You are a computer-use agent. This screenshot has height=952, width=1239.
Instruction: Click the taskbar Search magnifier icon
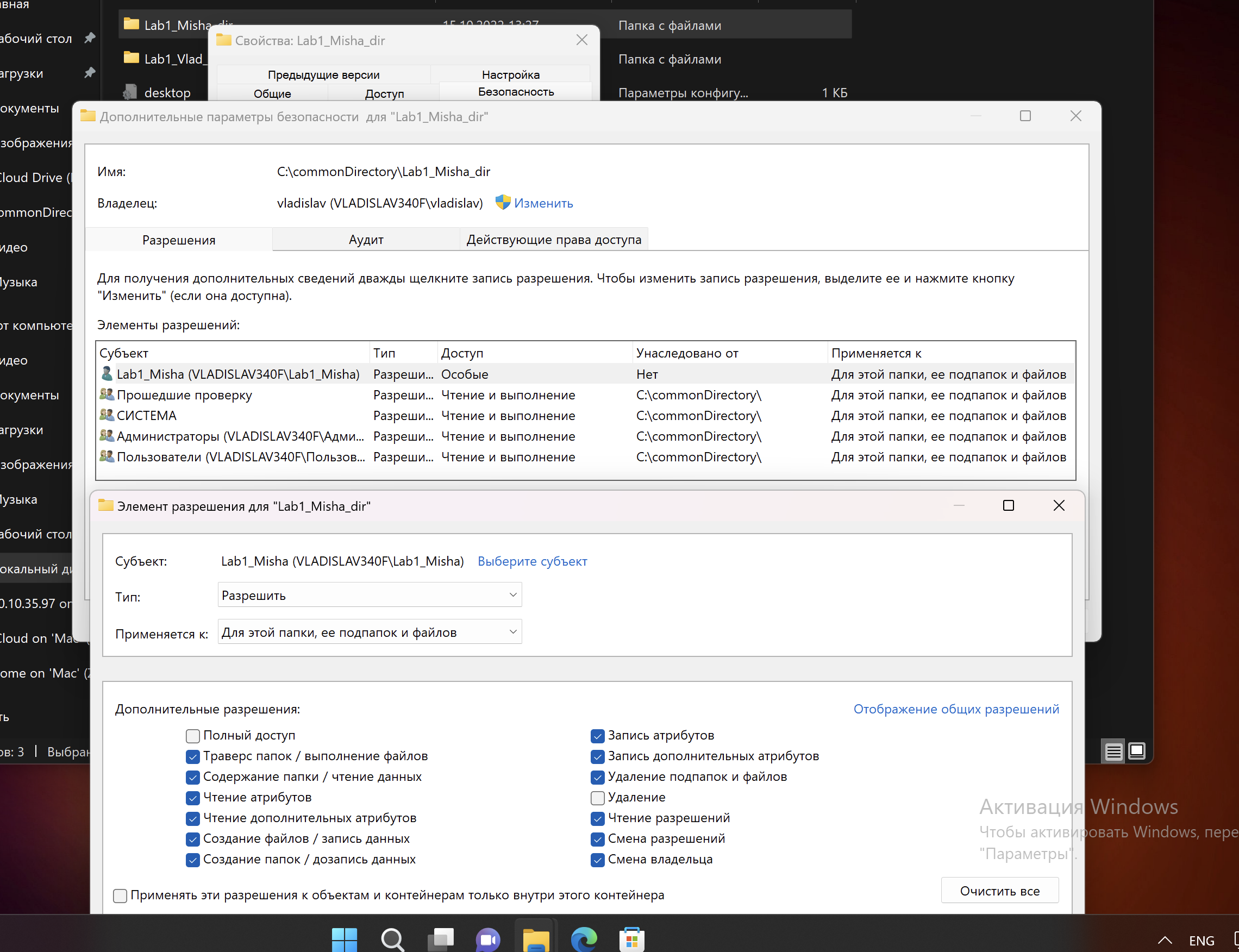click(x=392, y=939)
